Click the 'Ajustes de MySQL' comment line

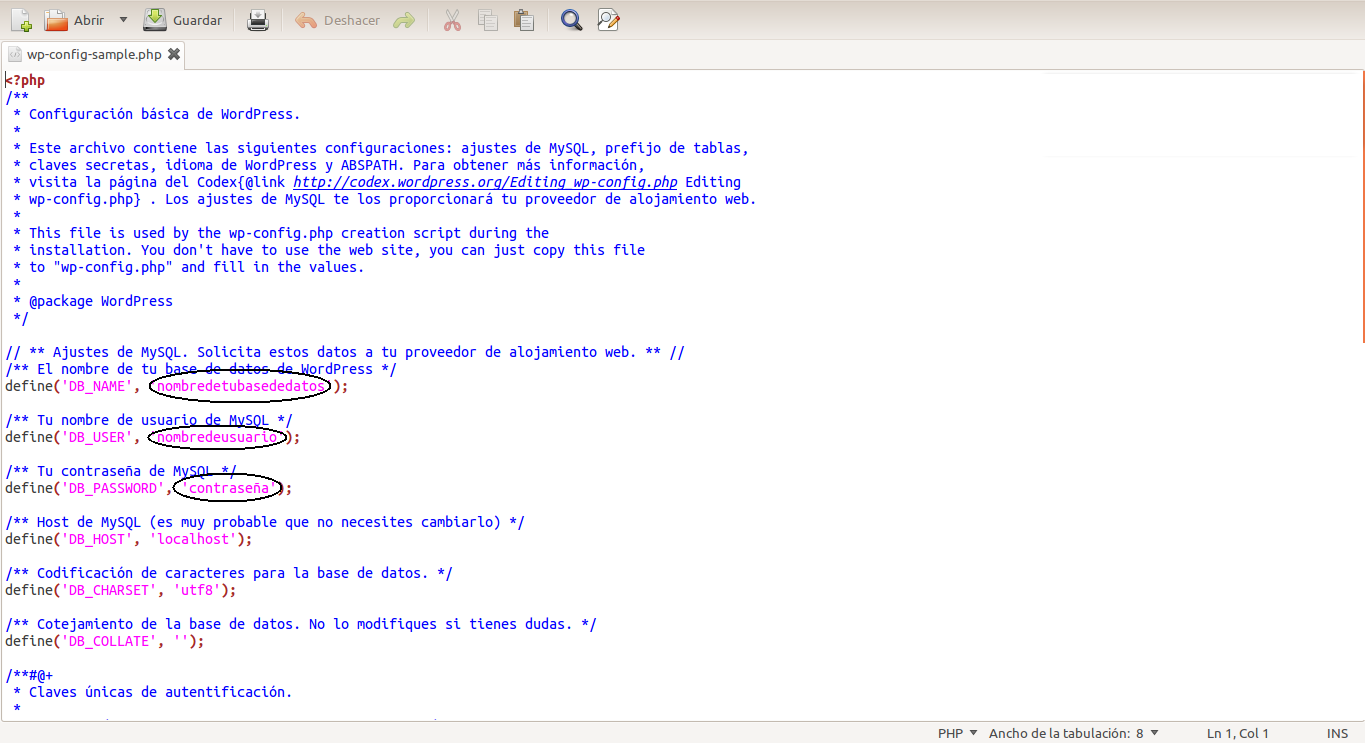point(345,352)
